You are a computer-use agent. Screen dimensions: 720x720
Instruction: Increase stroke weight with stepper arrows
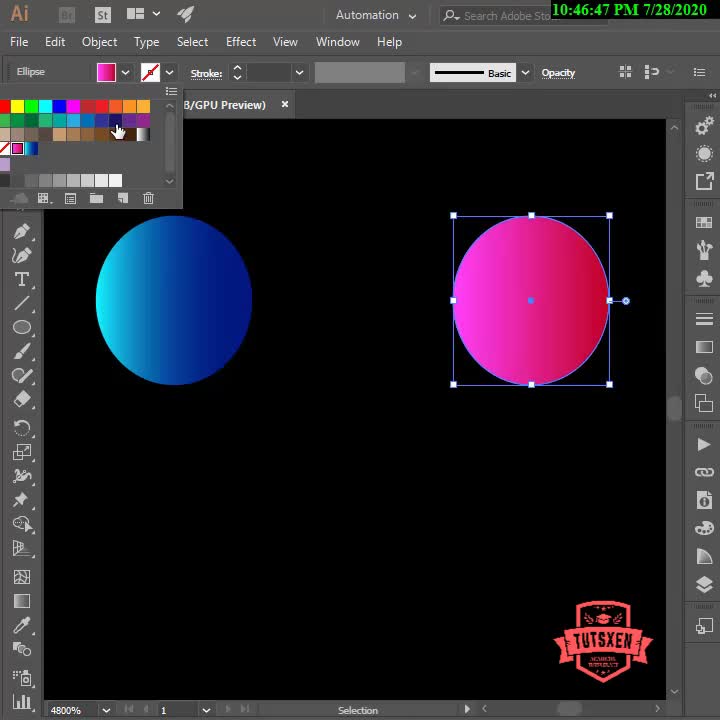(x=237, y=68)
